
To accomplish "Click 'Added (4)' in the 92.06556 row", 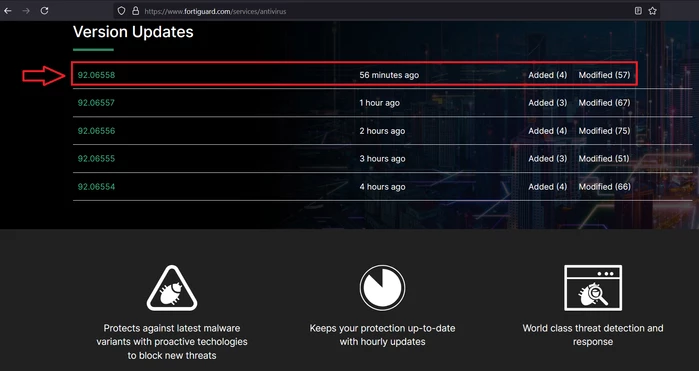I will pos(547,131).
